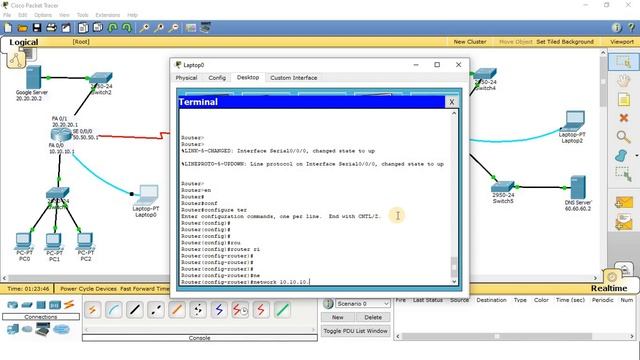Open the drawing palette toolbar icon

[191, 28]
